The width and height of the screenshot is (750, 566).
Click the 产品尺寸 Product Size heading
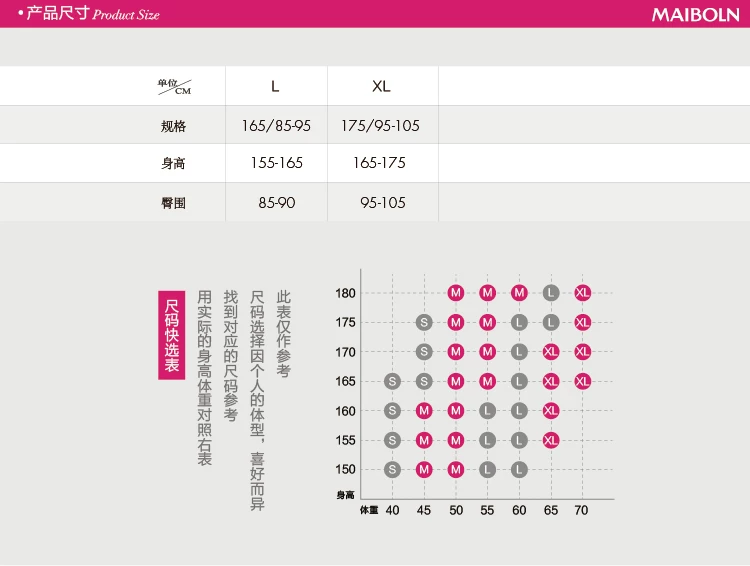(92, 15)
